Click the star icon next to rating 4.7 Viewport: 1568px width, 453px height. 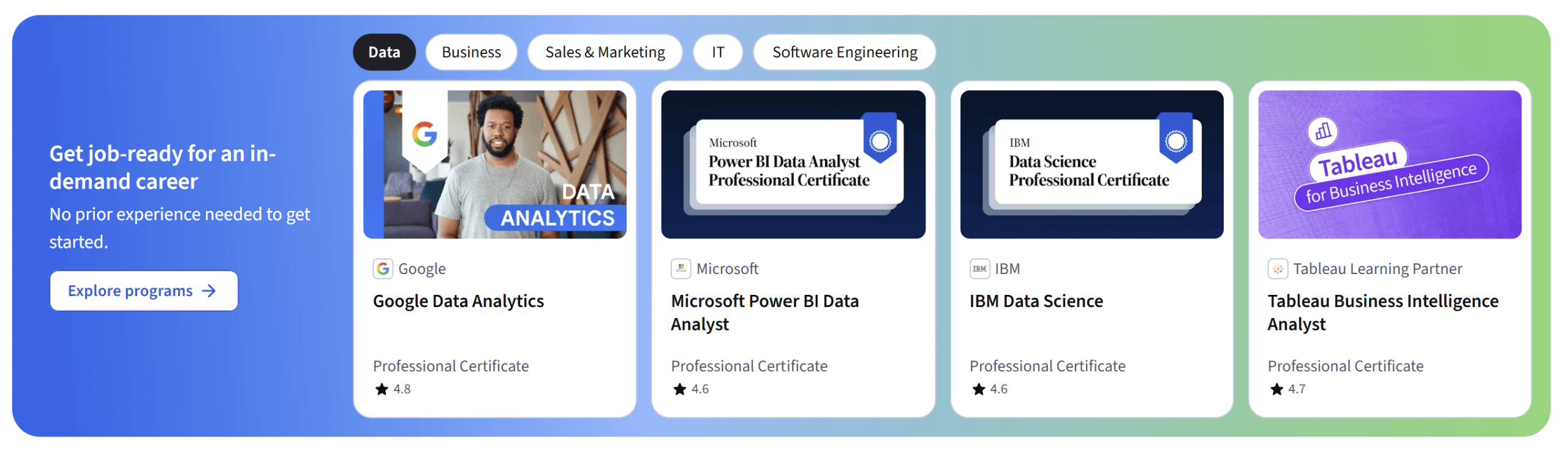pos(1276,389)
